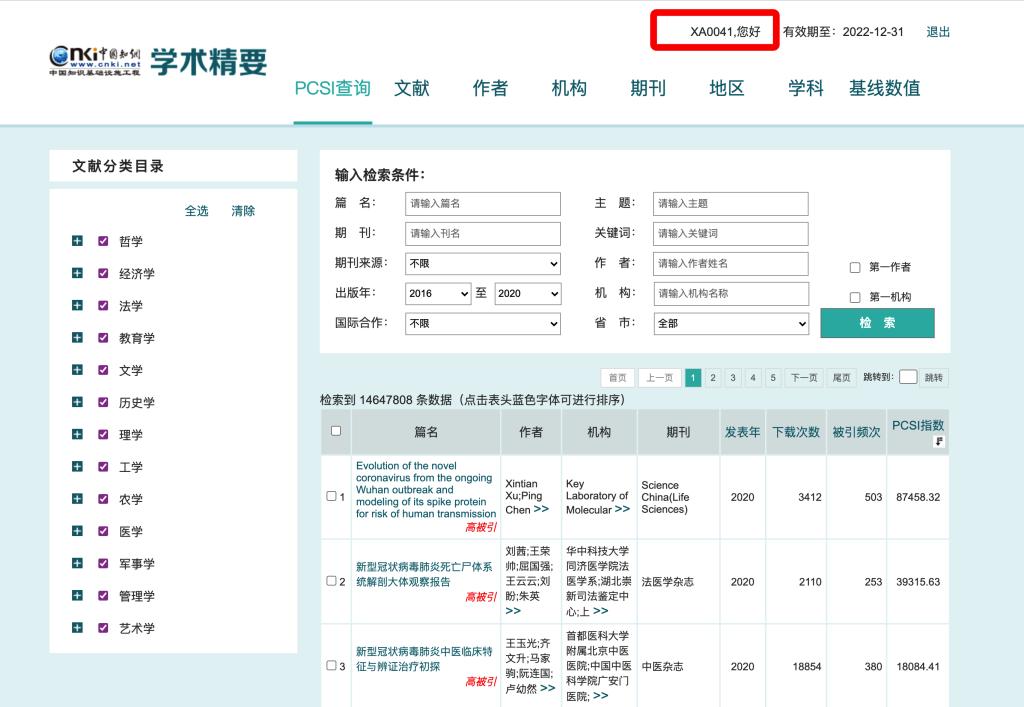Switch to the 作者 tab
1024x707 pixels.
[x=490, y=88]
